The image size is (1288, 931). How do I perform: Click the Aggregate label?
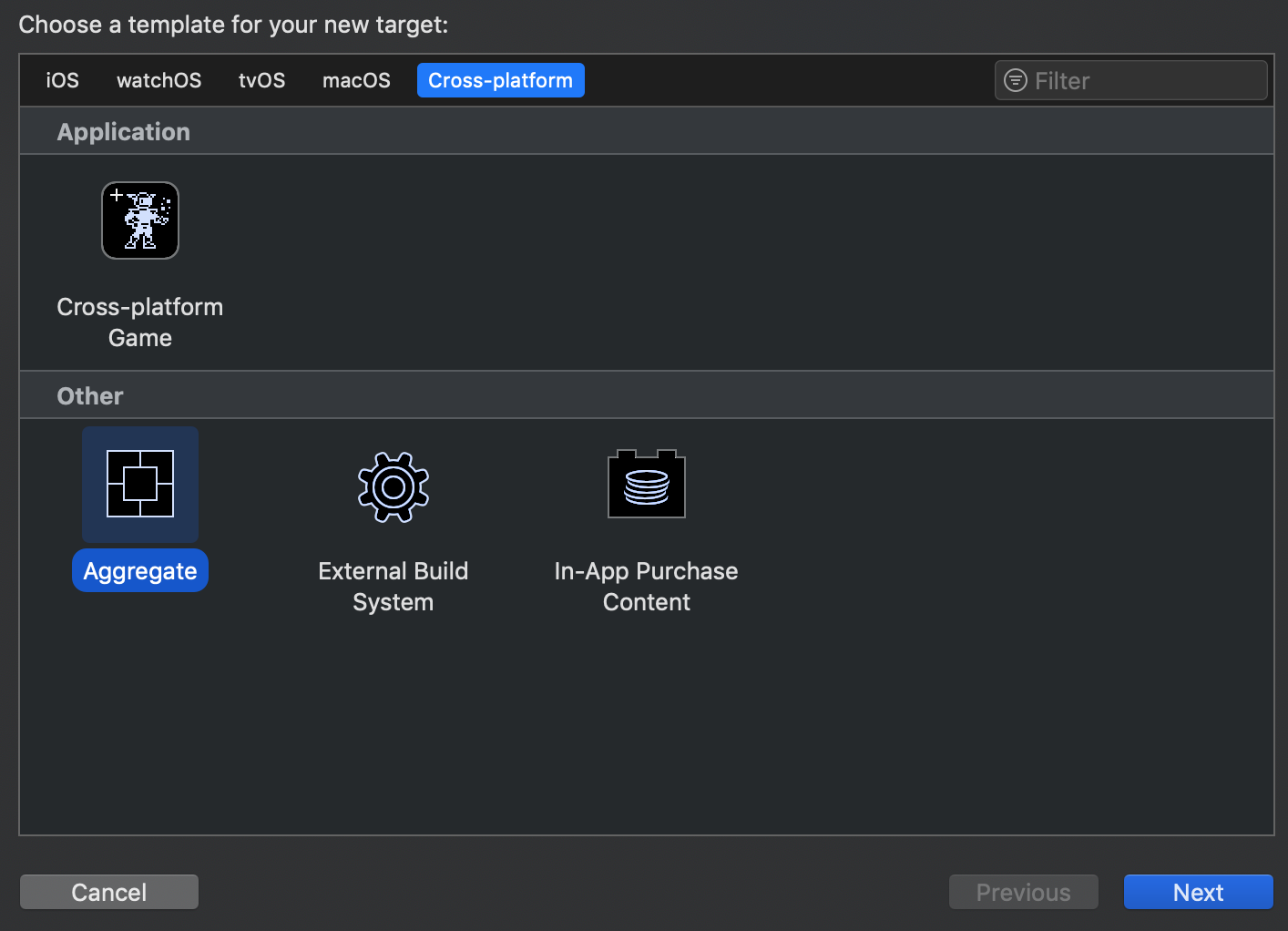140,571
